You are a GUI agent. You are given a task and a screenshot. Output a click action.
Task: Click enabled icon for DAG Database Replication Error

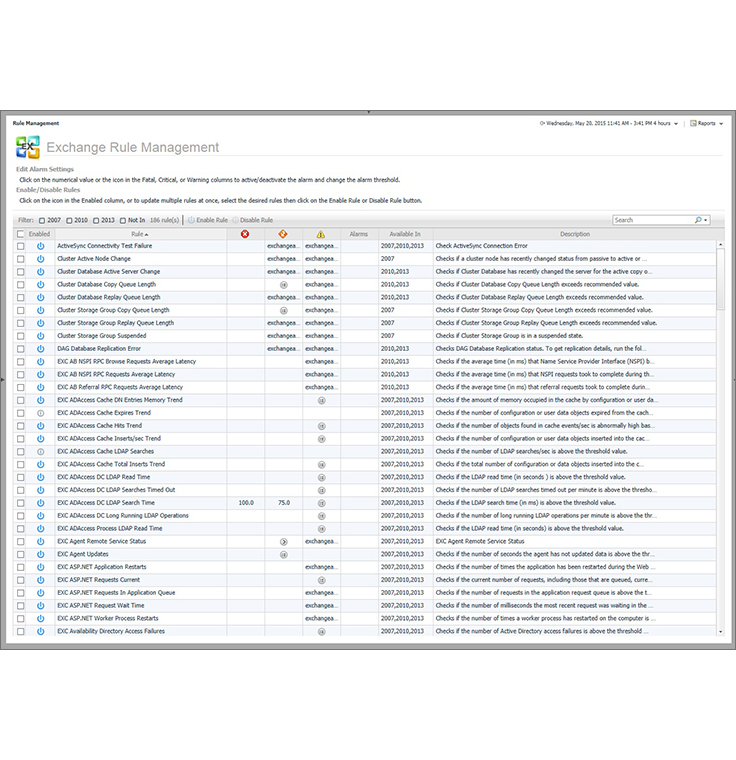[41, 349]
